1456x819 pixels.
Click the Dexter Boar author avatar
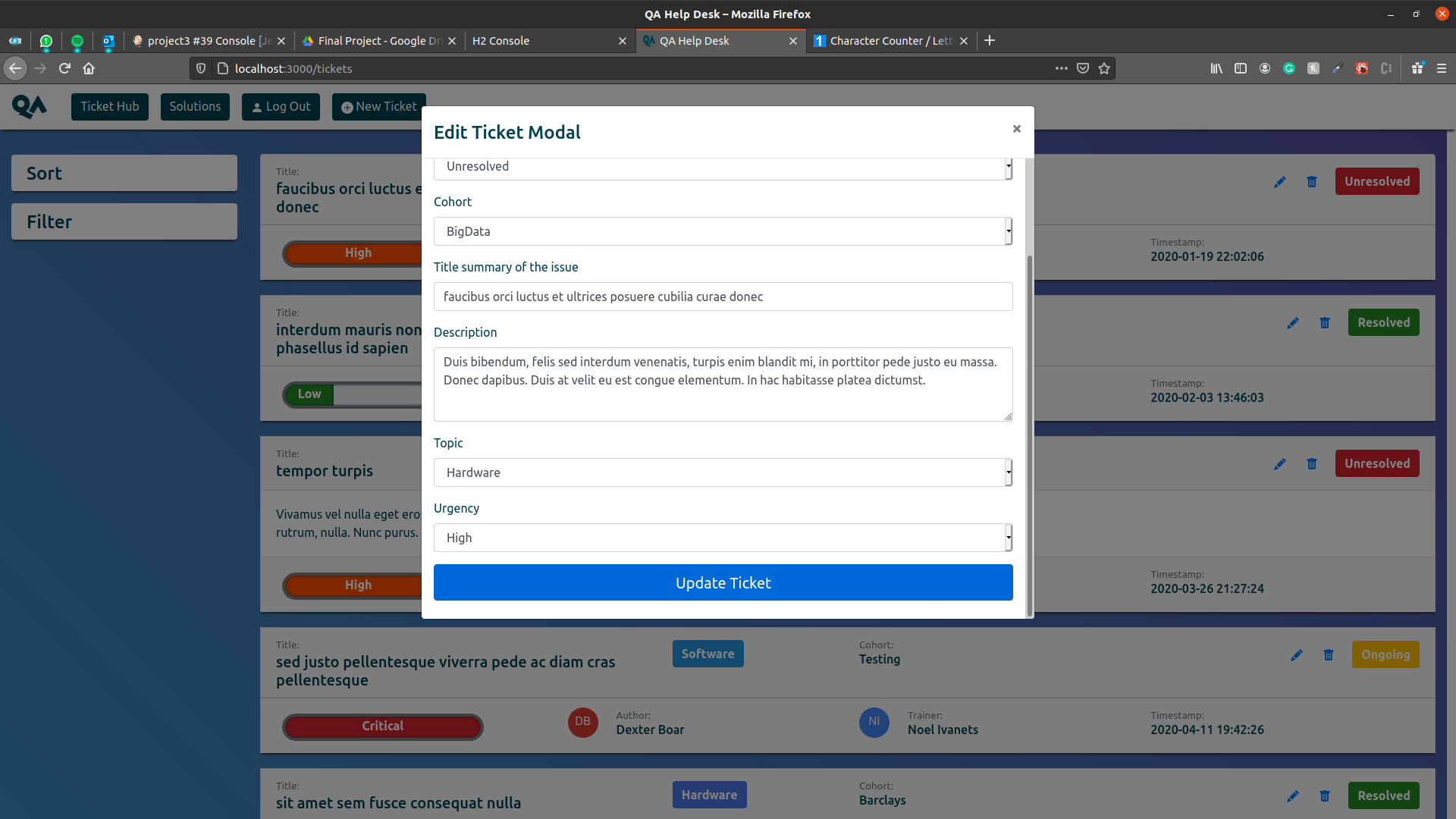582,723
